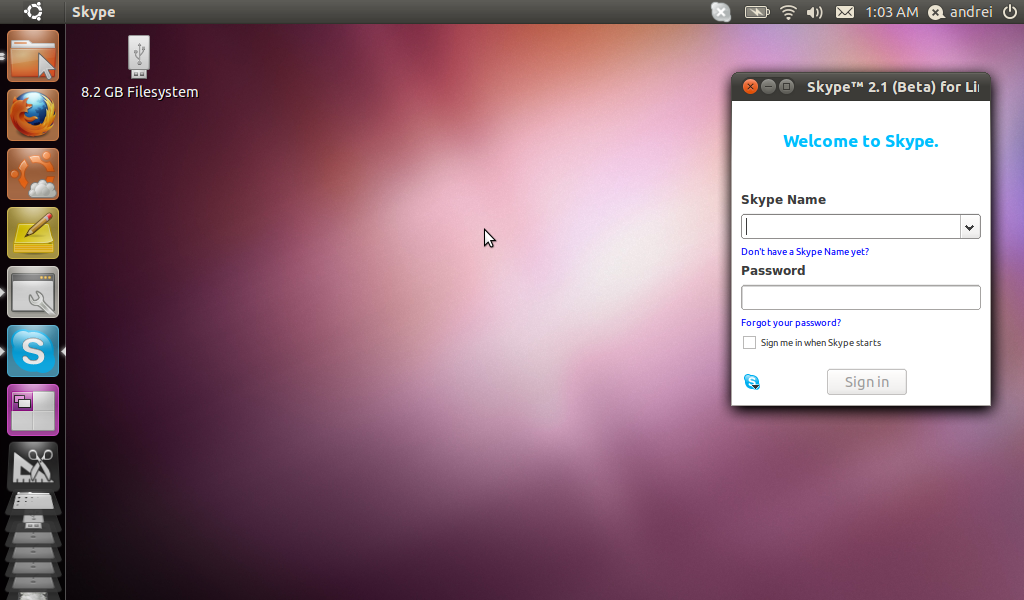Open the Skype status indicator in top panel

720,12
